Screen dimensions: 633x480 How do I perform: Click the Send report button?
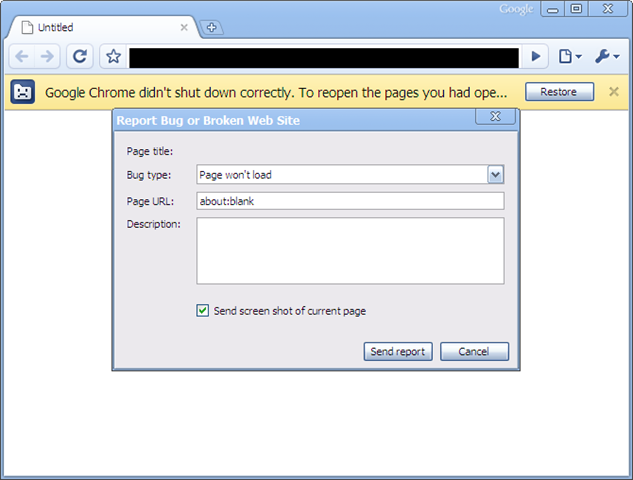398,352
